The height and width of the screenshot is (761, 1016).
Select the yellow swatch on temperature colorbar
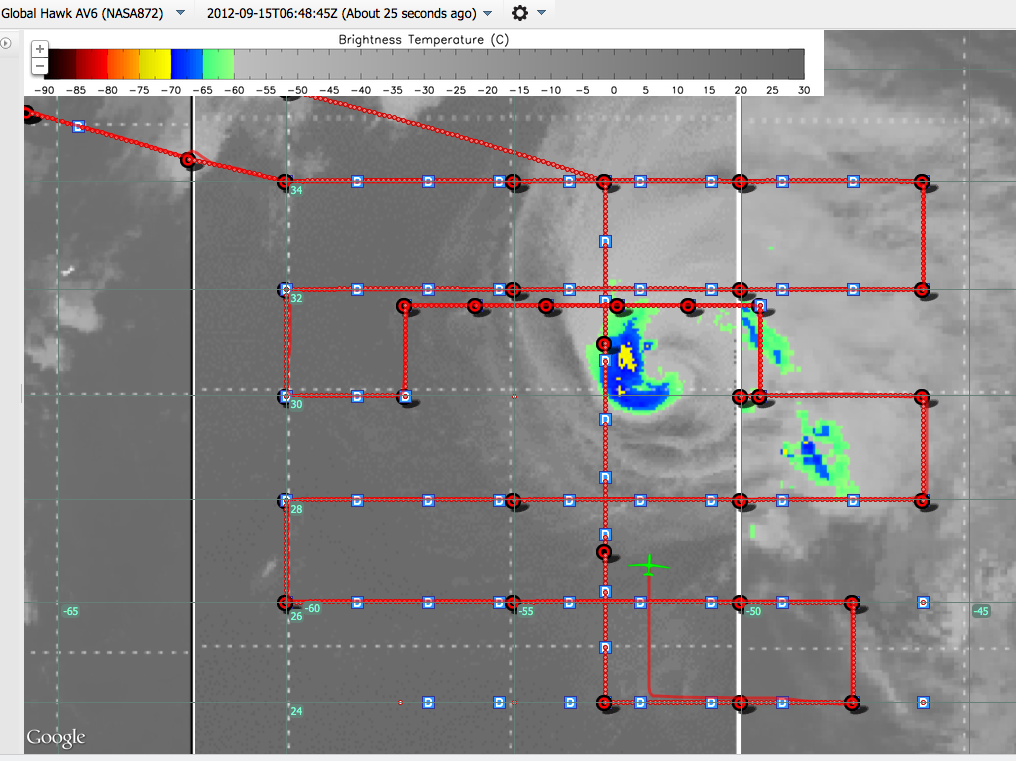coord(155,64)
